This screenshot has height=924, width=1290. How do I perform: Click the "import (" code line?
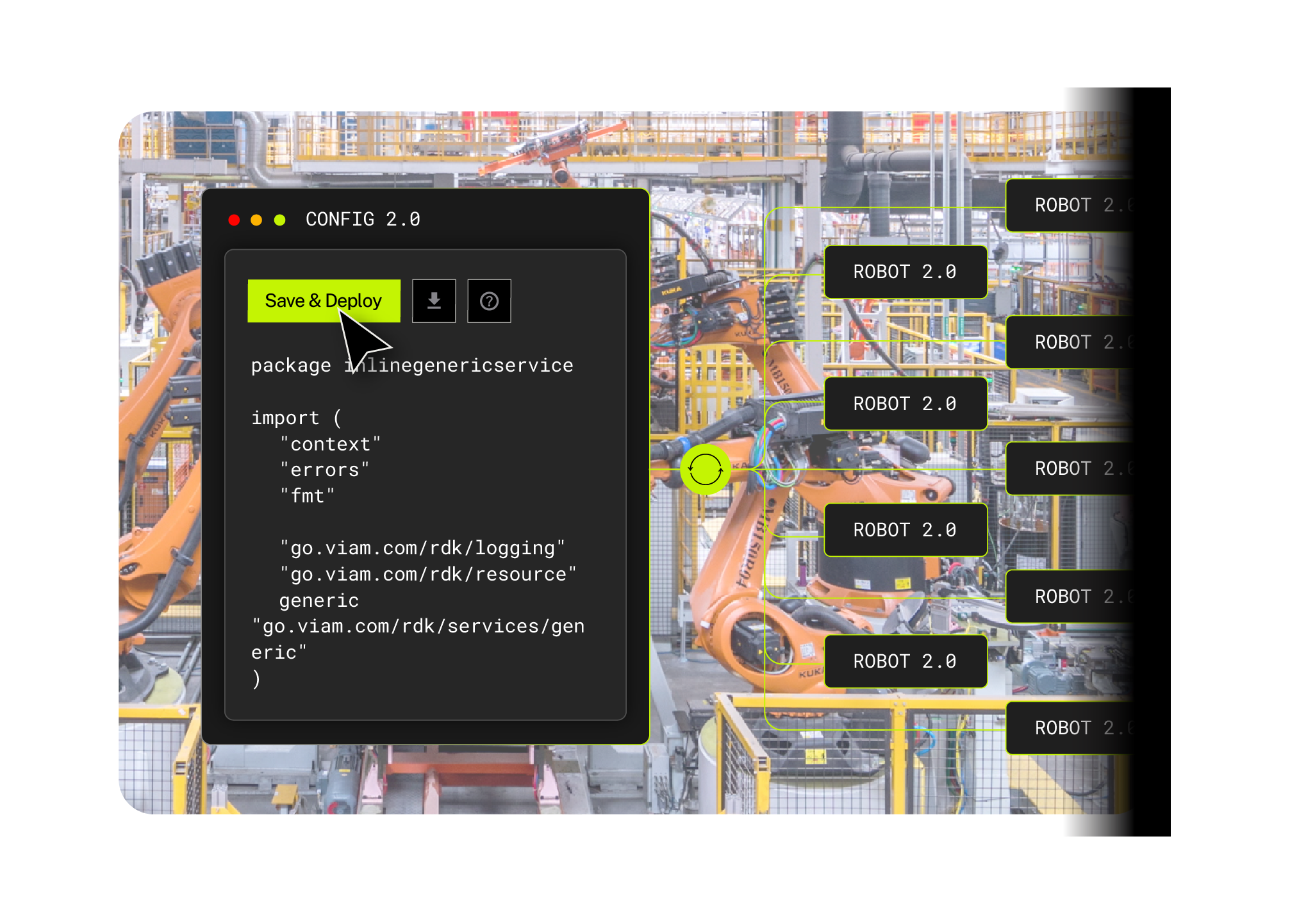click(x=296, y=418)
